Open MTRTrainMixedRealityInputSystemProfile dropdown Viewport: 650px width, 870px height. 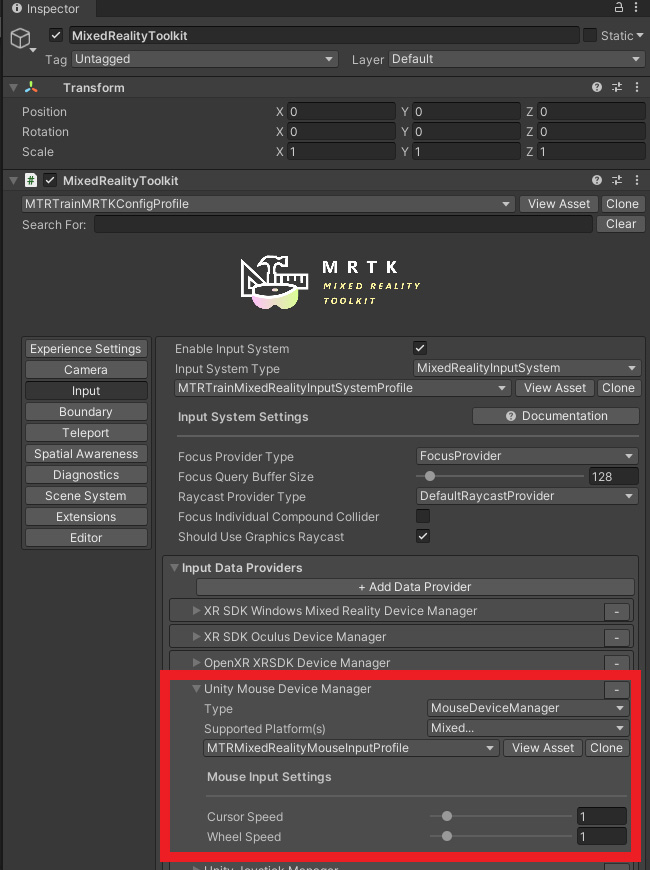342,388
